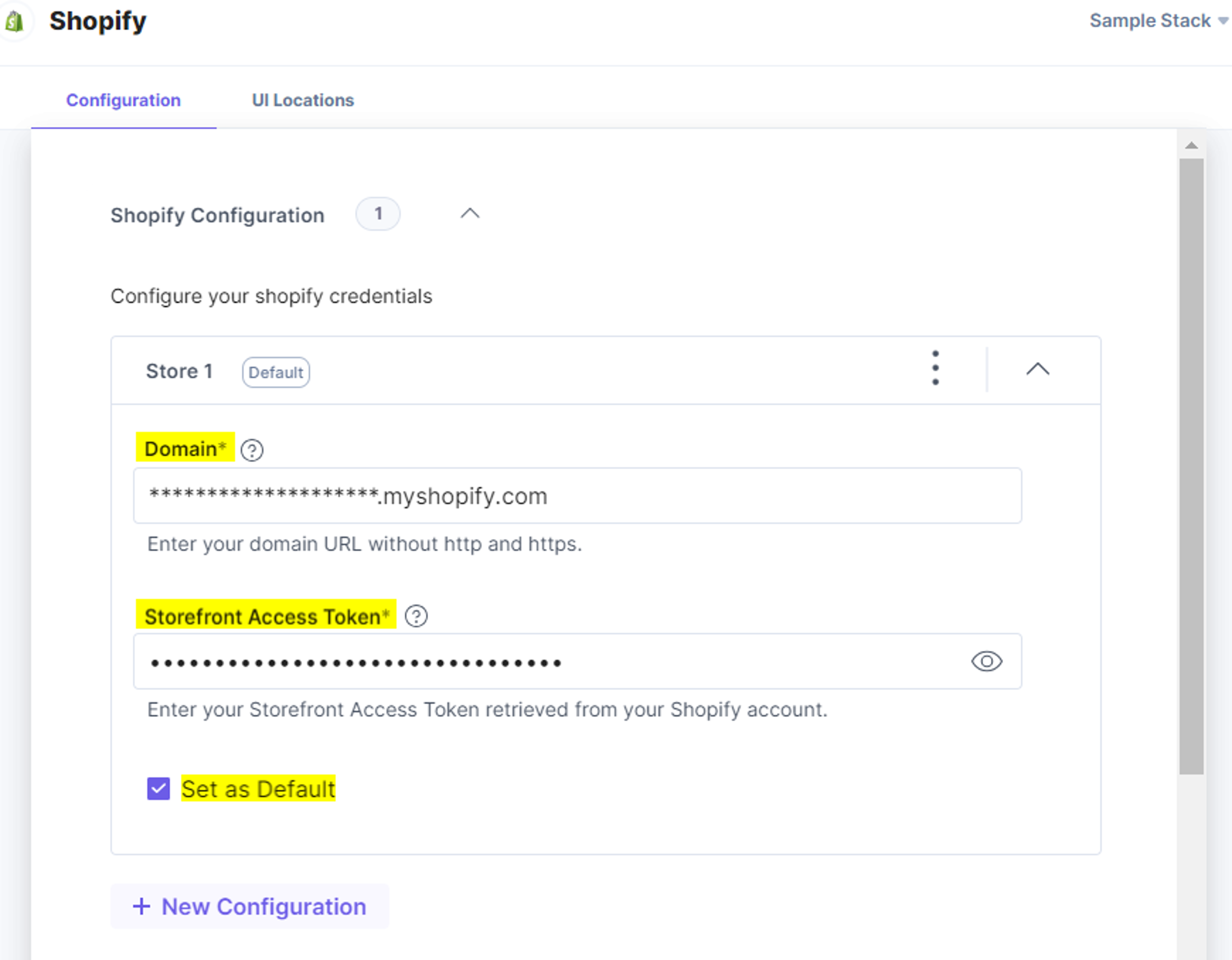Switch to the UI Locations tab

(303, 100)
